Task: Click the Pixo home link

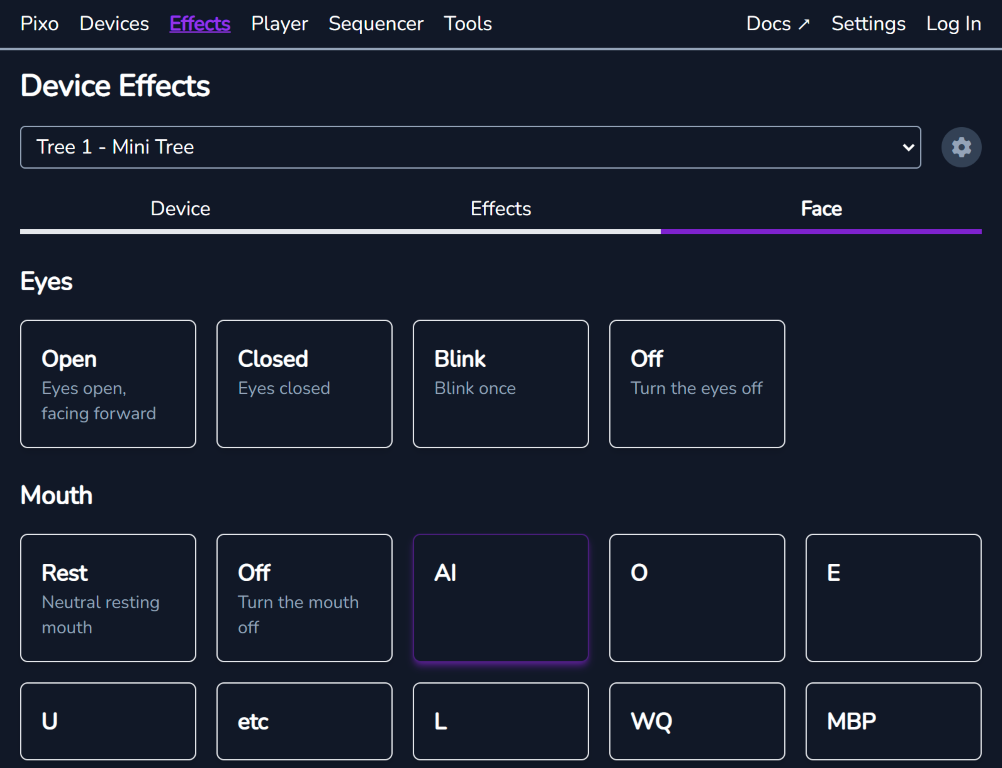Action: (x=39, y=23)
